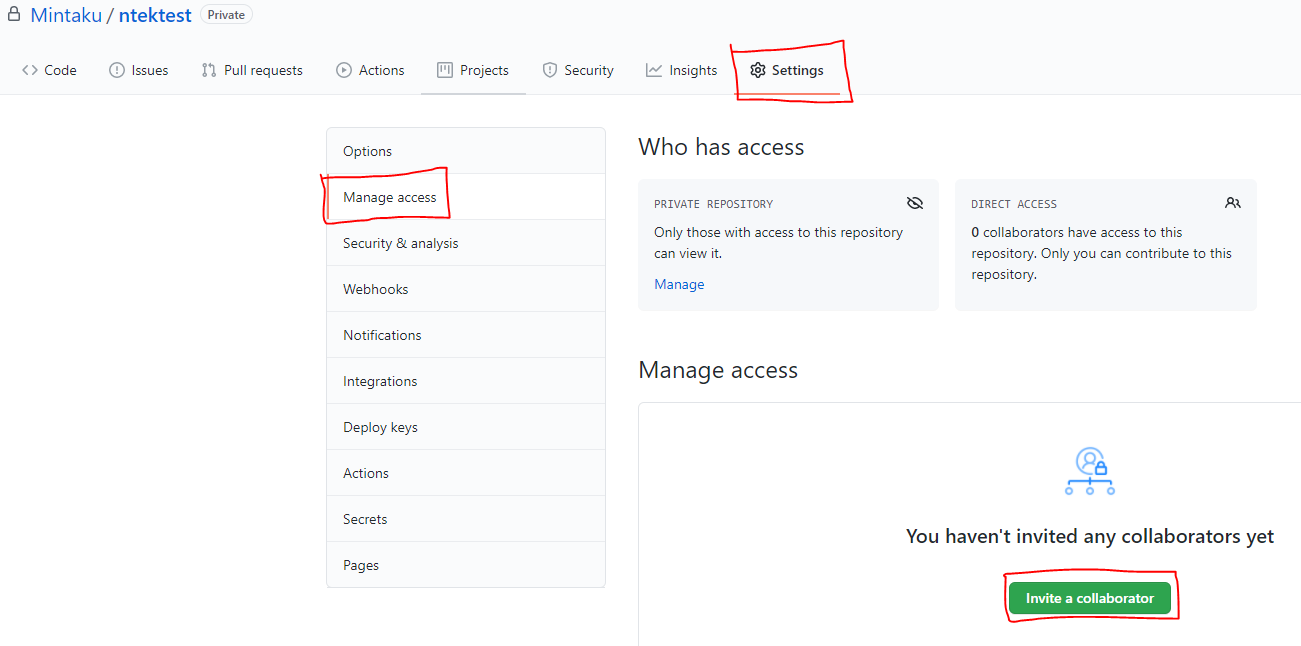Viewport: 1301px width, 646px height.
Task: Click the Pull requests branch icon
Action: [x=209, y=70]
